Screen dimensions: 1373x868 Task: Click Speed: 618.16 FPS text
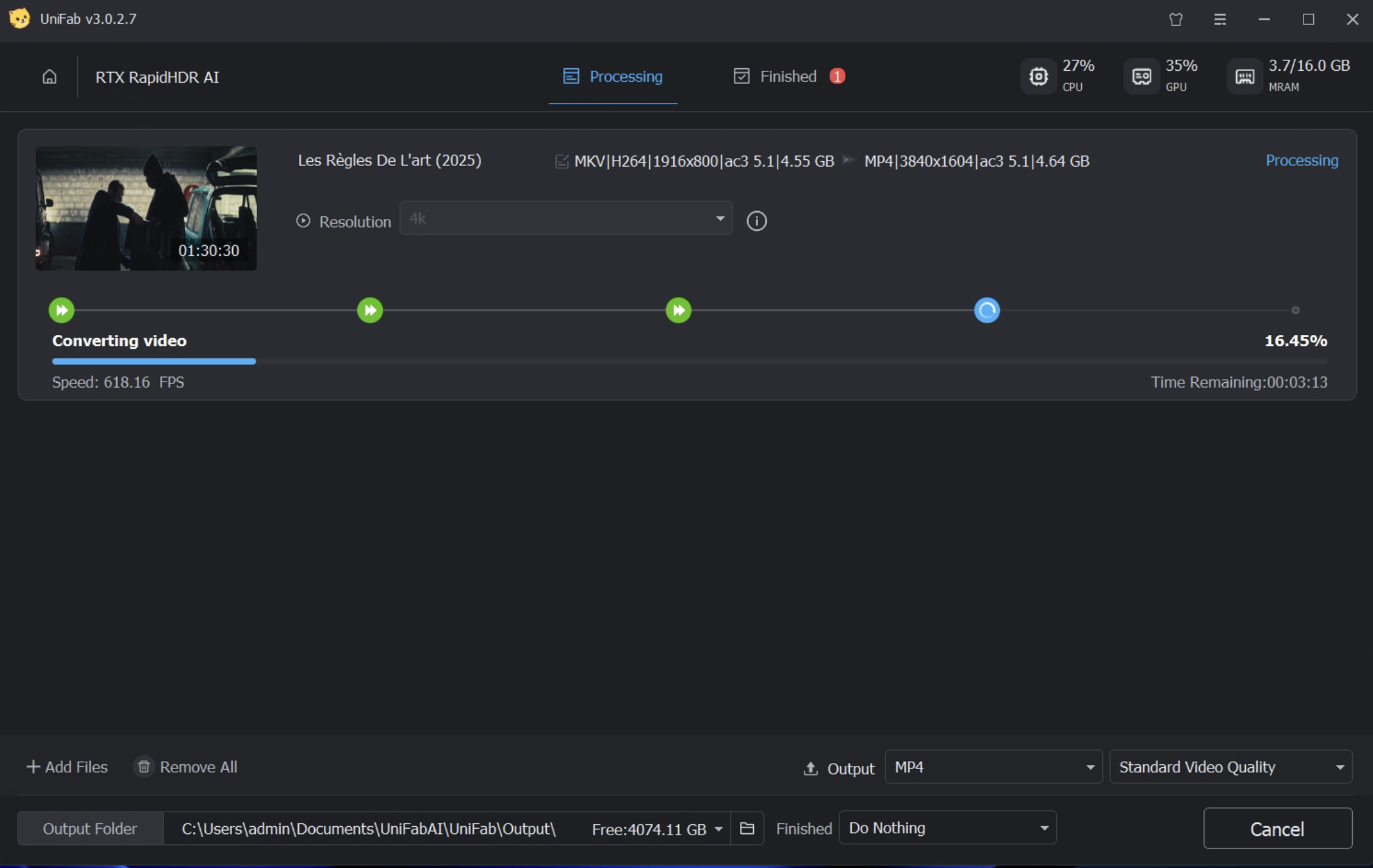[118, 382]
